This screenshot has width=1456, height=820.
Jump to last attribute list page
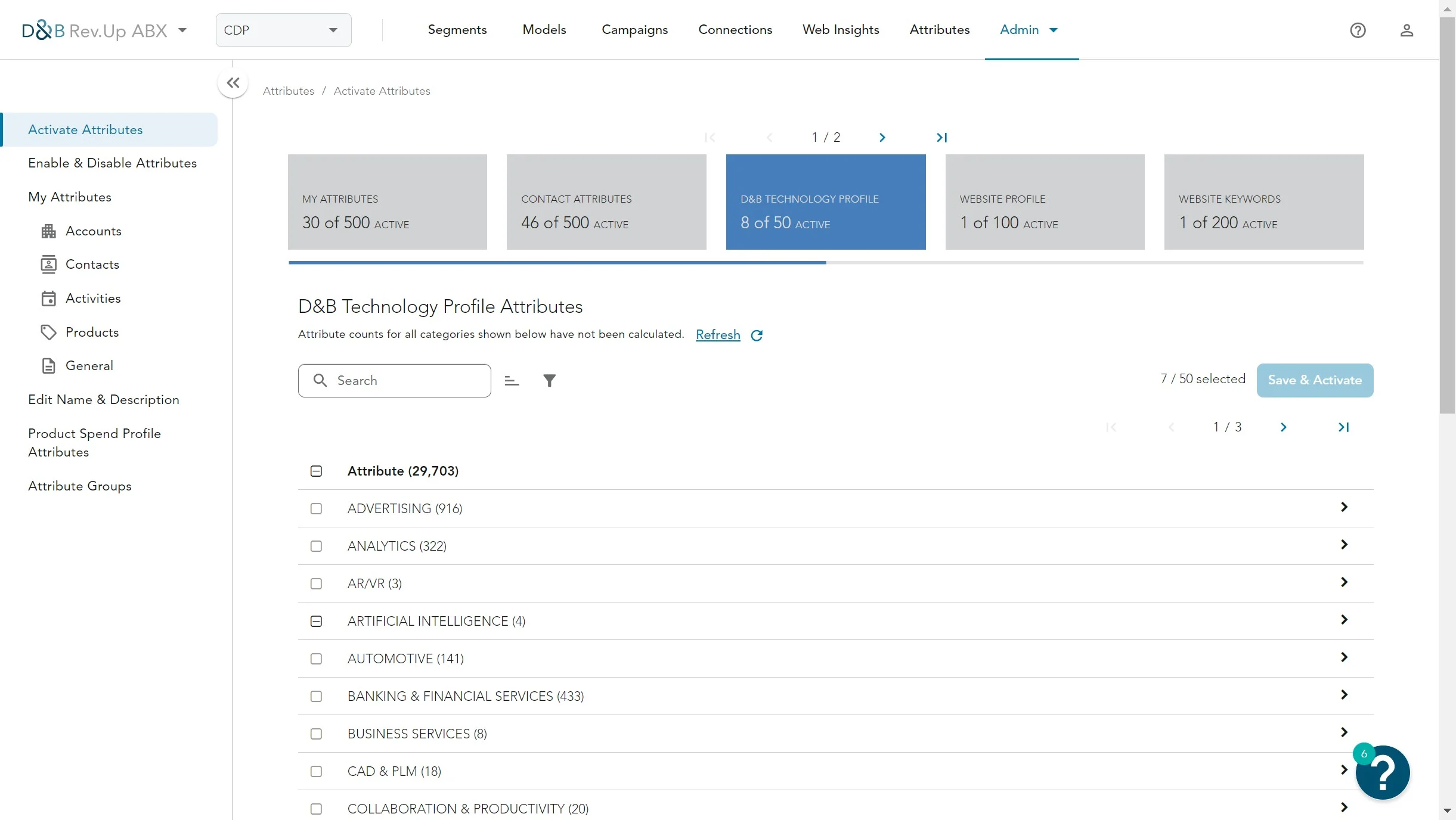pyautogui.click(x=1343, y=427)
